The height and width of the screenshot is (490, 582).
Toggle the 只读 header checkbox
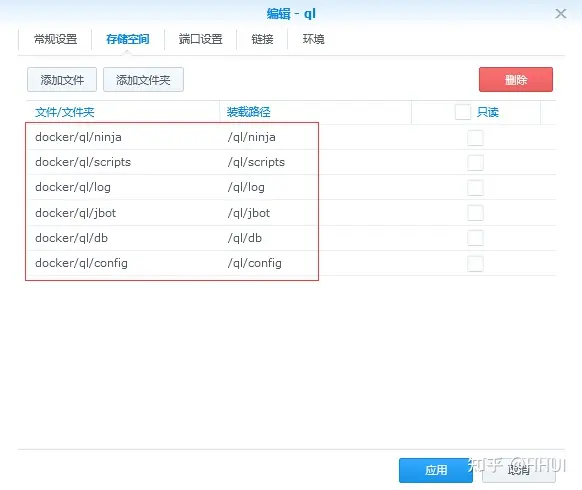click(463, 112)
